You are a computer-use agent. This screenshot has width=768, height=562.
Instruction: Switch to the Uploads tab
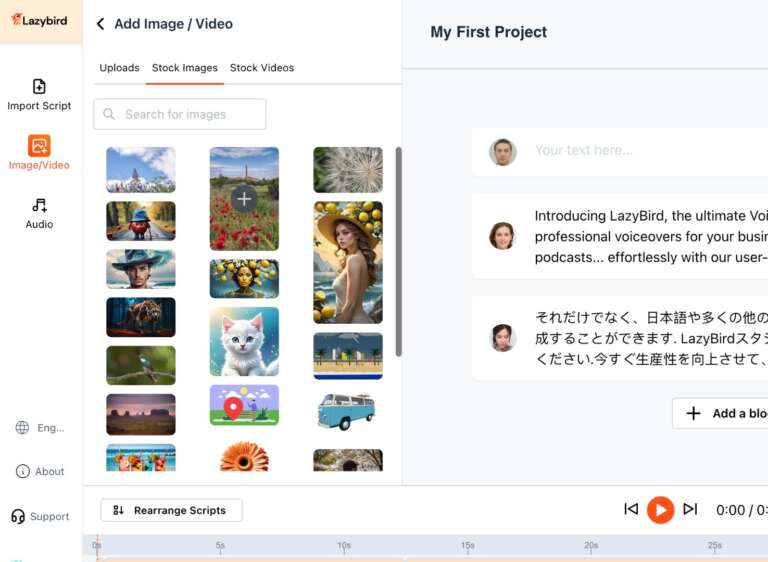[119, 68]
